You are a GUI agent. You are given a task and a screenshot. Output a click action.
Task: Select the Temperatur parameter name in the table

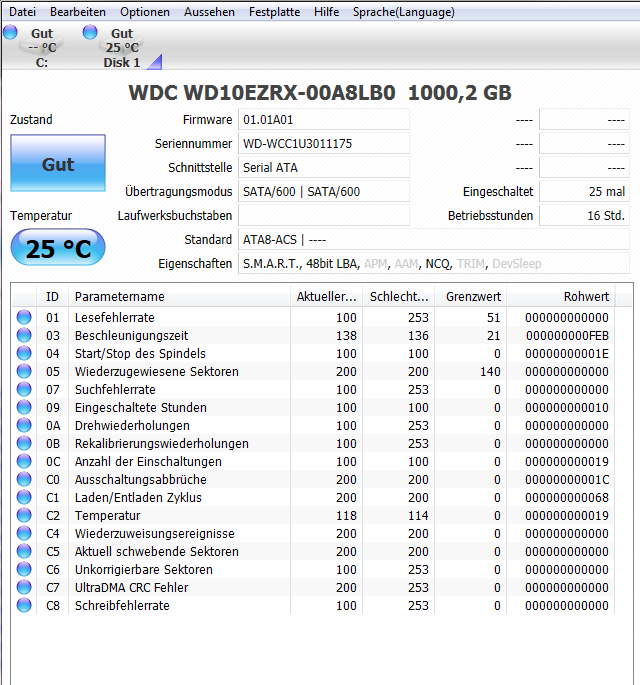pyautogui.click(x=107, y=516)
